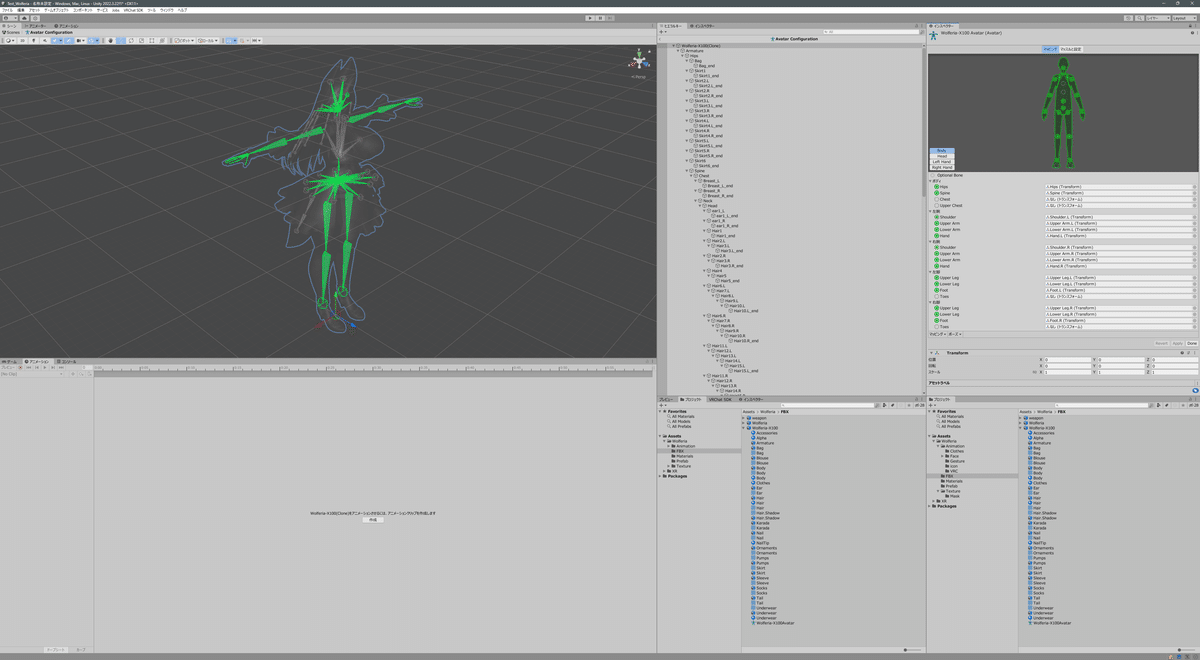Click the Apply button

(1178, 343)
